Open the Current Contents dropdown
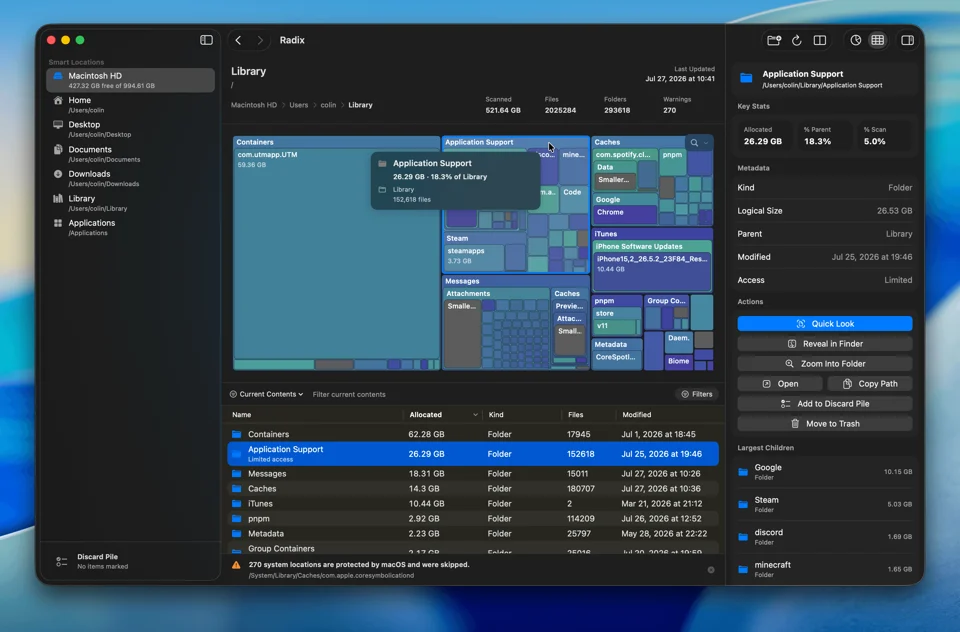The width and height of the screenshot is (960, 632). (266, 394)
